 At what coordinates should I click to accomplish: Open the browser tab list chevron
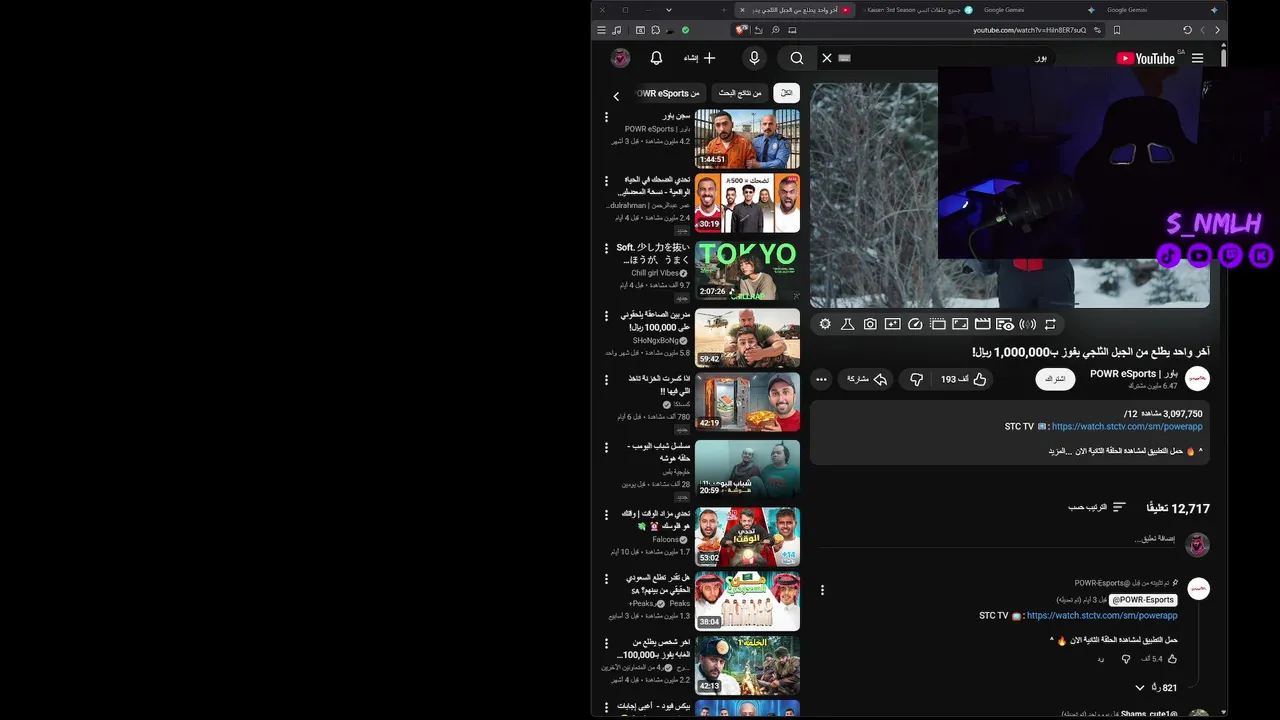pyautogui.click(x=669, y=10)
